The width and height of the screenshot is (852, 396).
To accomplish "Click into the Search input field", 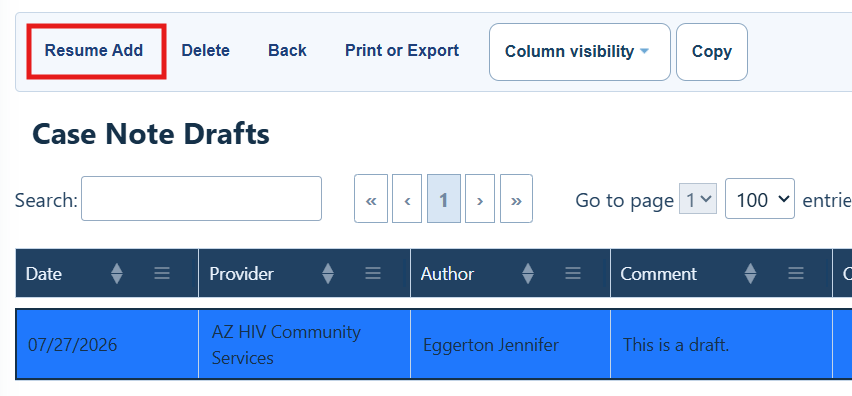I will (x=202, y=198).
